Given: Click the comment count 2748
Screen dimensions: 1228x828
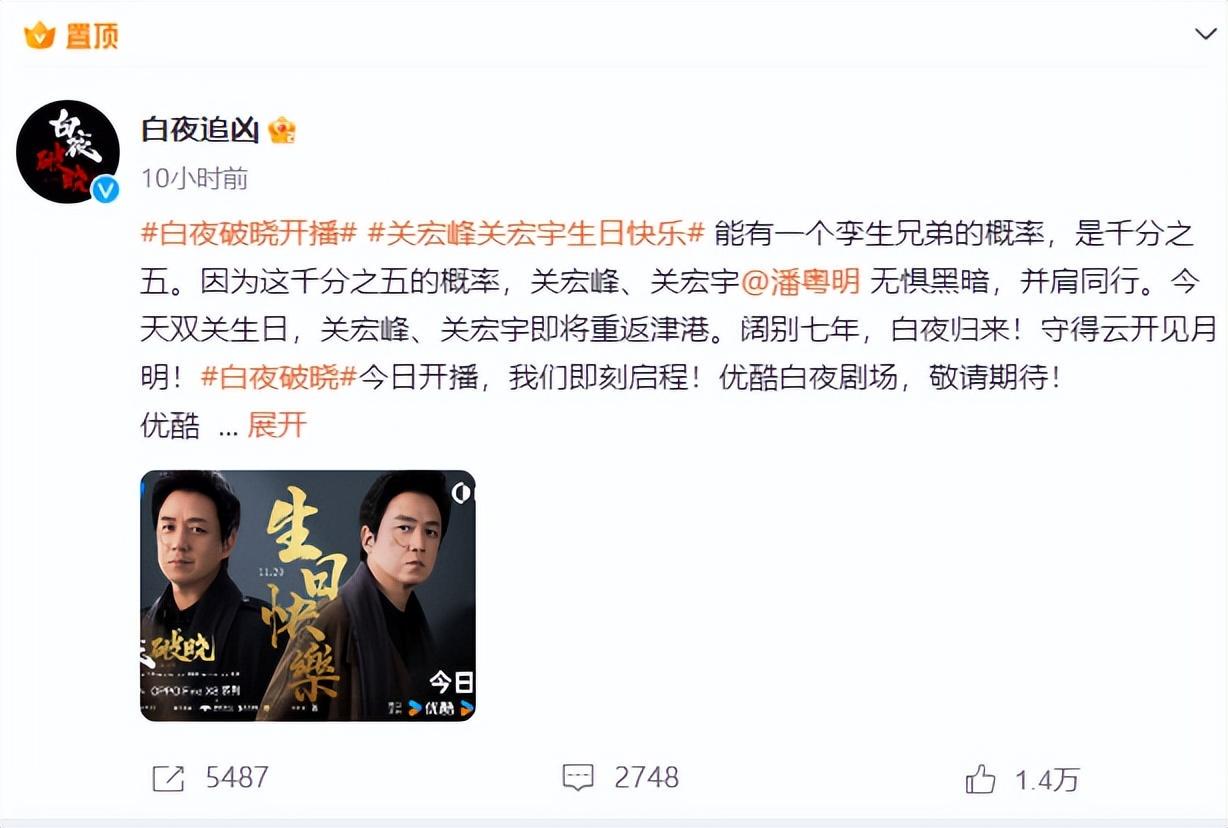Looking at the screenshot, I should click(647, 778).
